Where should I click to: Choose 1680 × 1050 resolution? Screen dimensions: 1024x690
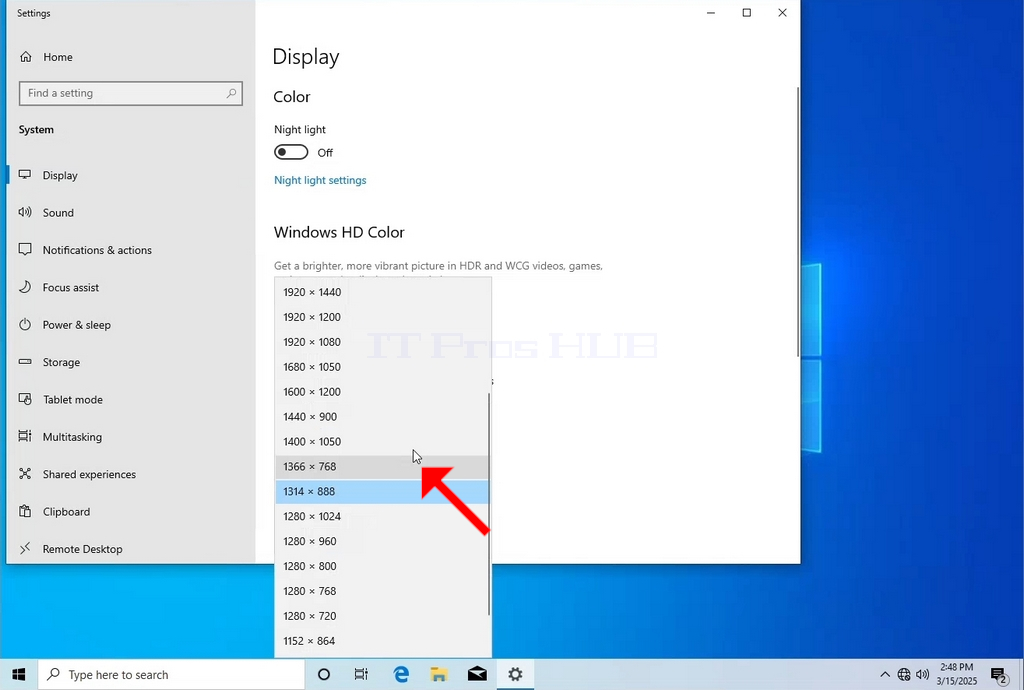[x=382, y=367]
